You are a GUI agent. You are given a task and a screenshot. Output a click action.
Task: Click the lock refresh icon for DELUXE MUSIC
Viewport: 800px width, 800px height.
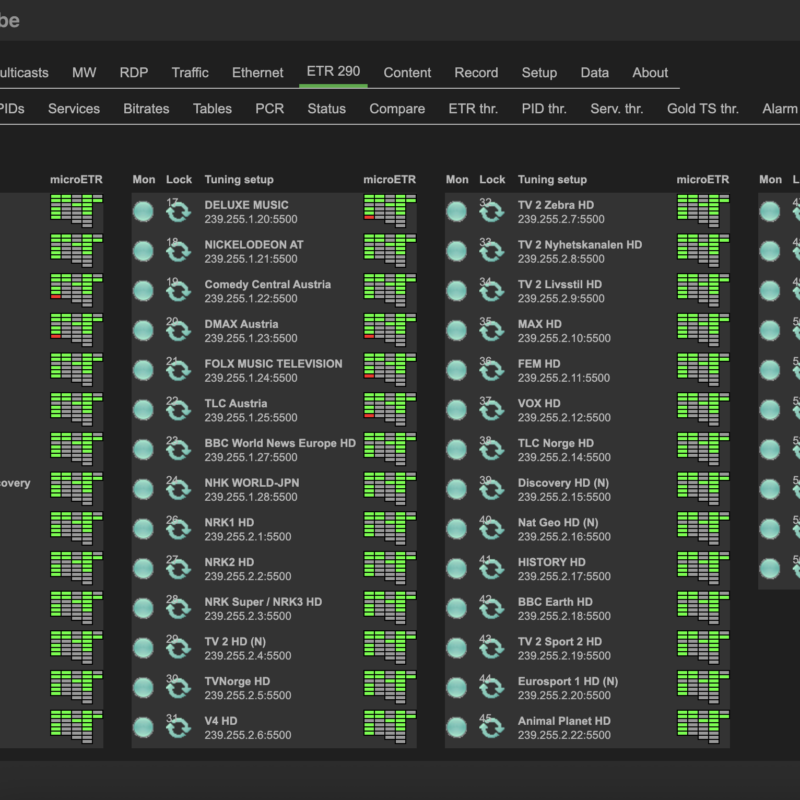(x=179, y=211)
